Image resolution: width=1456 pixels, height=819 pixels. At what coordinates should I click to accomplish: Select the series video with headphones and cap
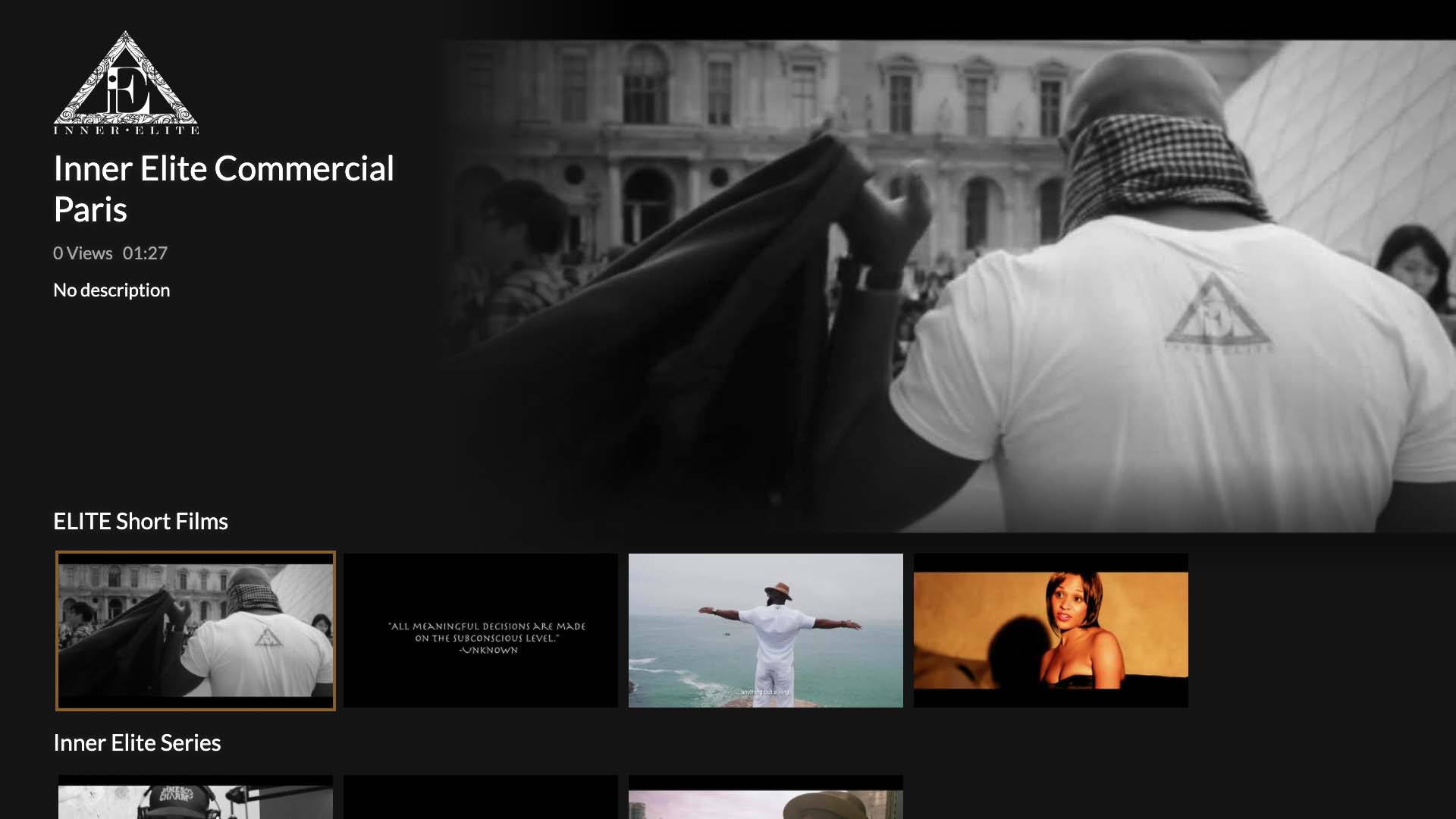[196, 798]
